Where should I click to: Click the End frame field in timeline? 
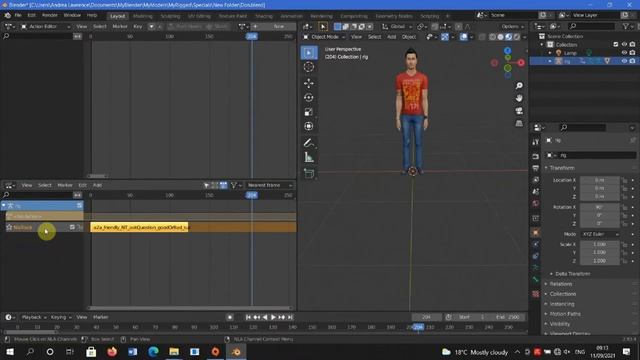[507, 317]
